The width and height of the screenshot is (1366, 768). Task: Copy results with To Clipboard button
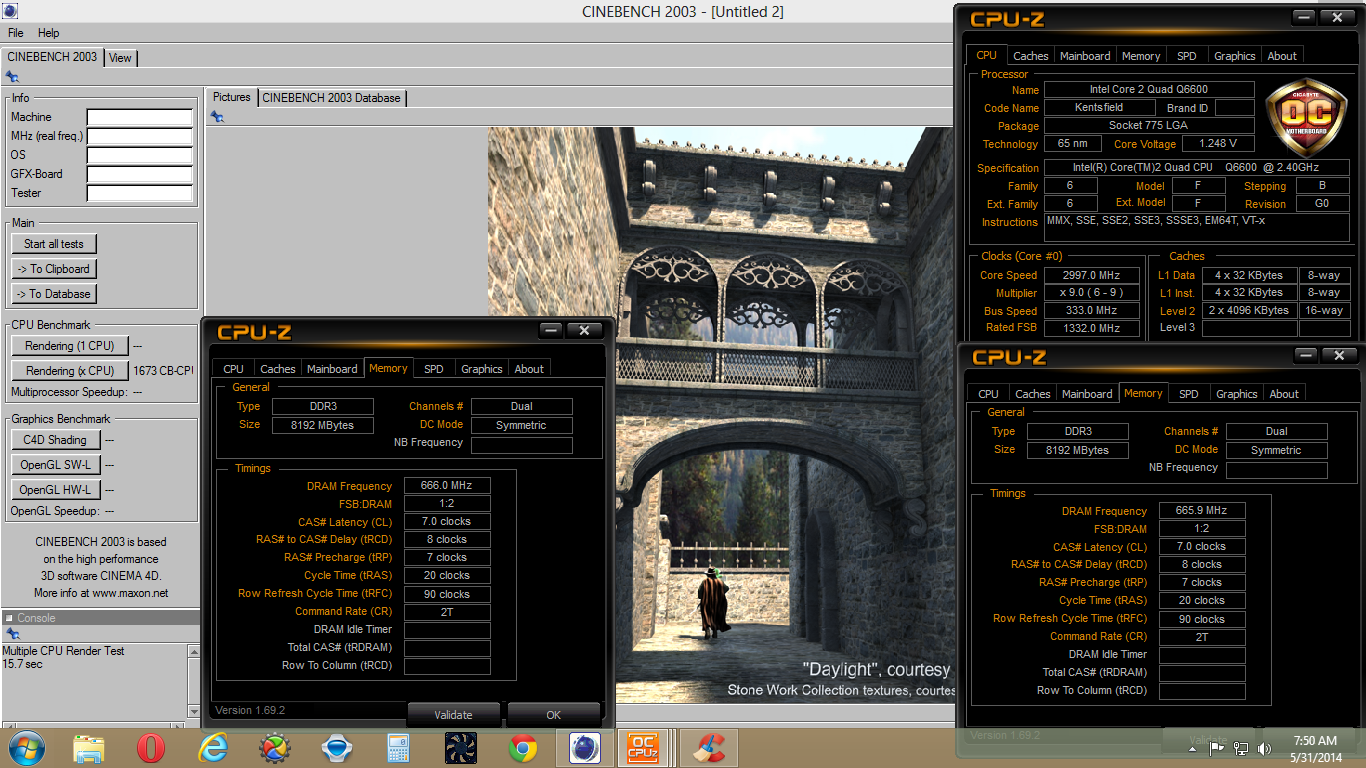pyautogui.click(x=54, y=269)
